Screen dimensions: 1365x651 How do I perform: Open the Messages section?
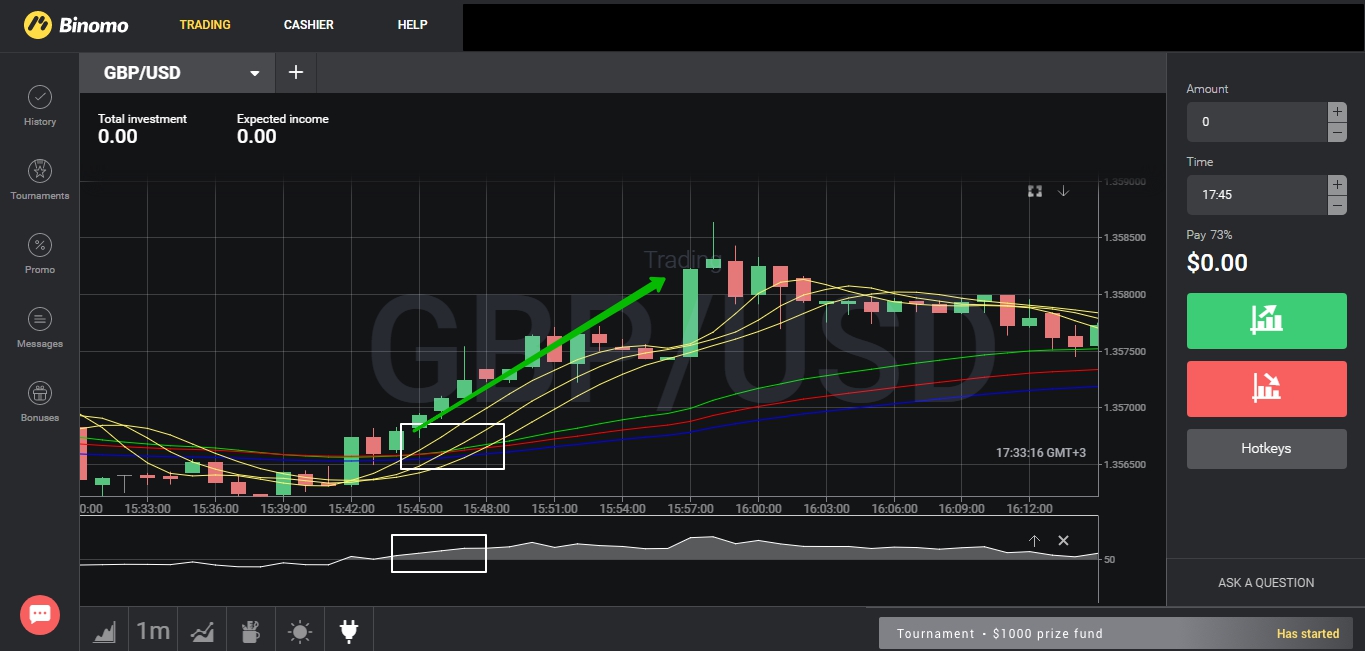click(x=40, y=328)
